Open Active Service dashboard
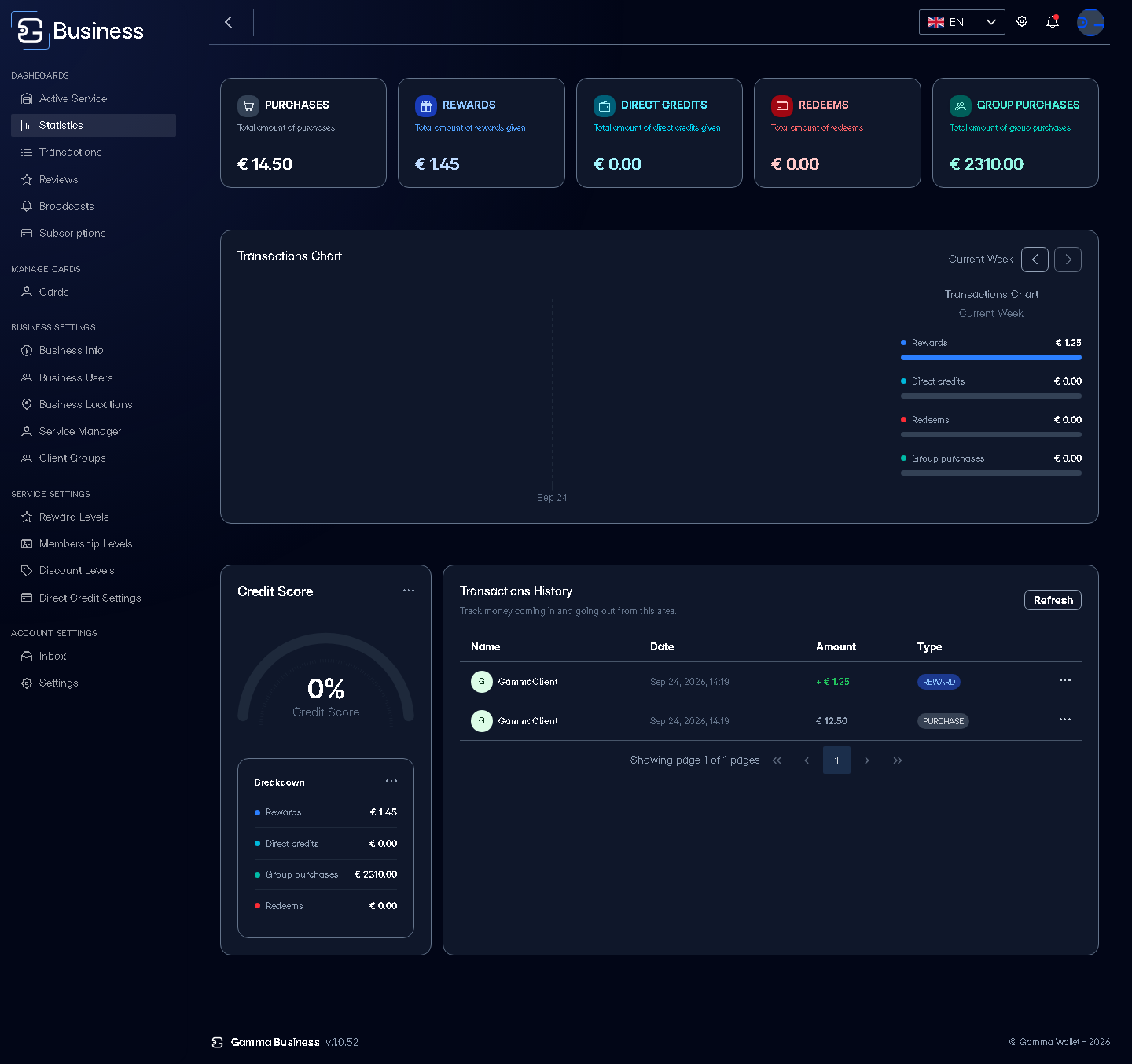The image size is (1132, 1064). [94, 98]
